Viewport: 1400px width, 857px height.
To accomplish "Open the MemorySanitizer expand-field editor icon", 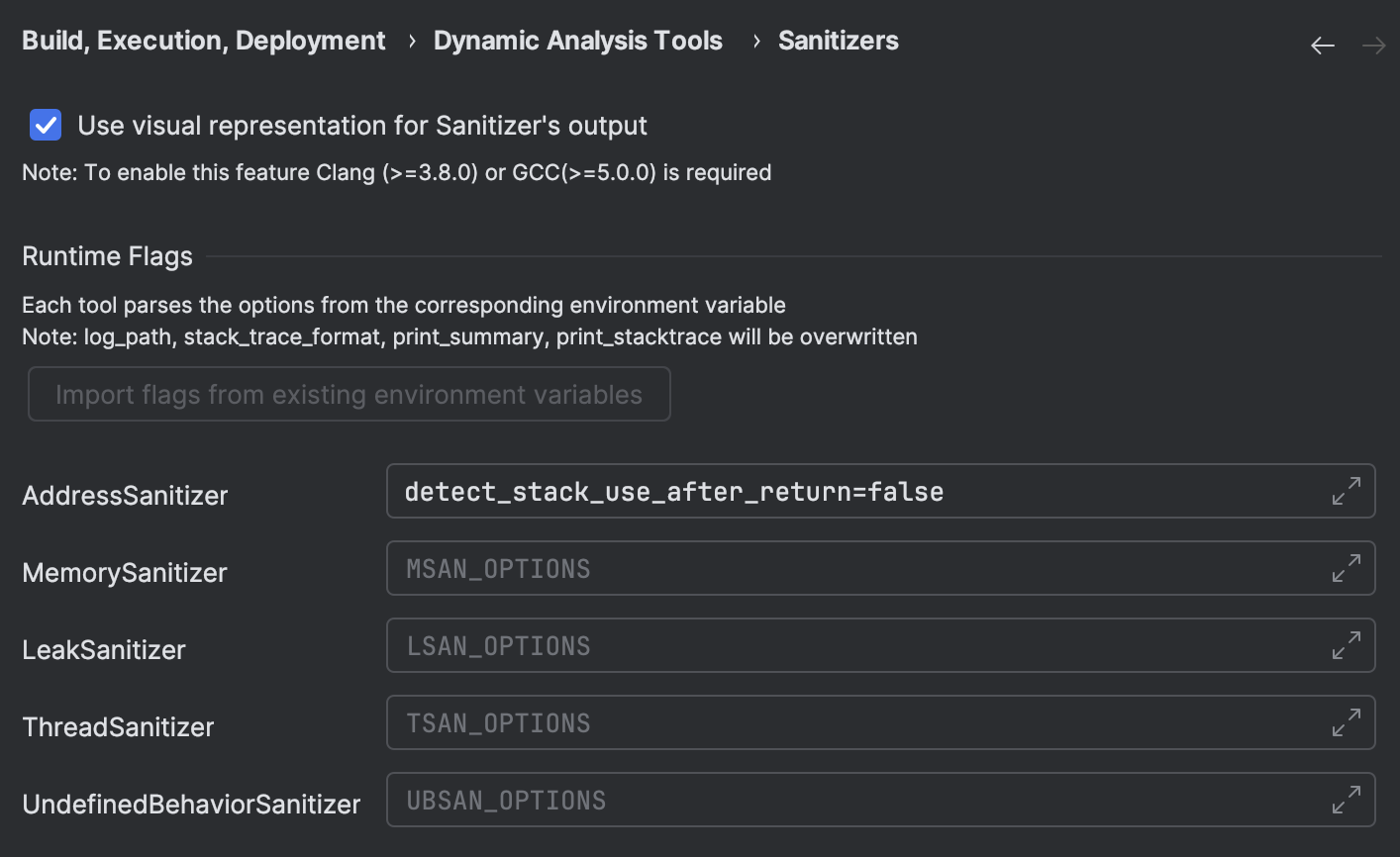I will coord(1345,568).
